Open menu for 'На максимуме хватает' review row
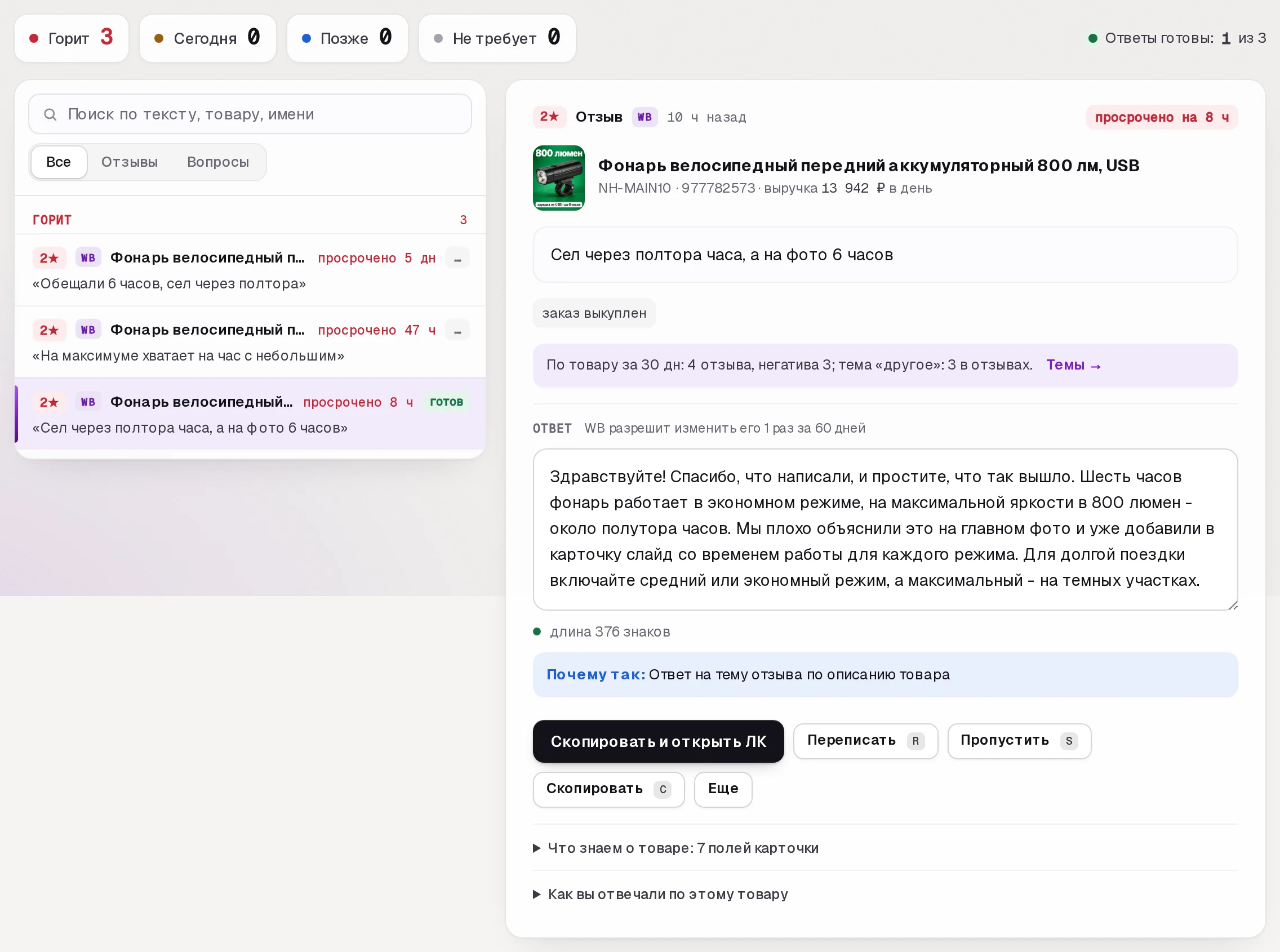 point(457,330)
